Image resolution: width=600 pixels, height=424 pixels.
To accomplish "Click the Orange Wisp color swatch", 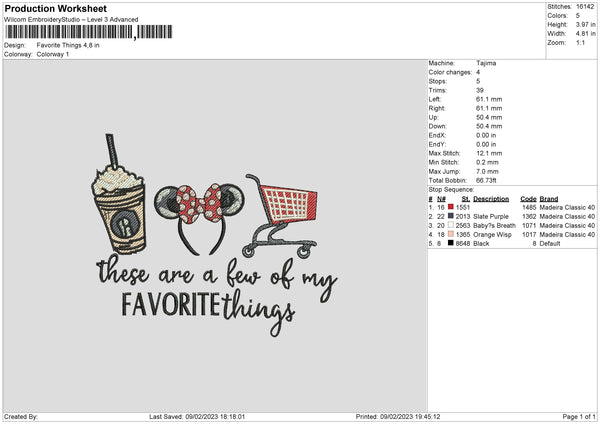I will point(450,234).
